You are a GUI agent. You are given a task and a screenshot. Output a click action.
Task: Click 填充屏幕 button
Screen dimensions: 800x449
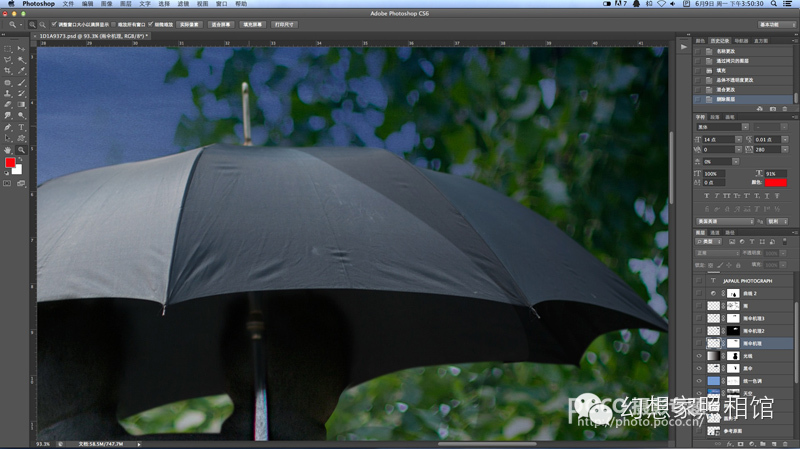[253, 24]
